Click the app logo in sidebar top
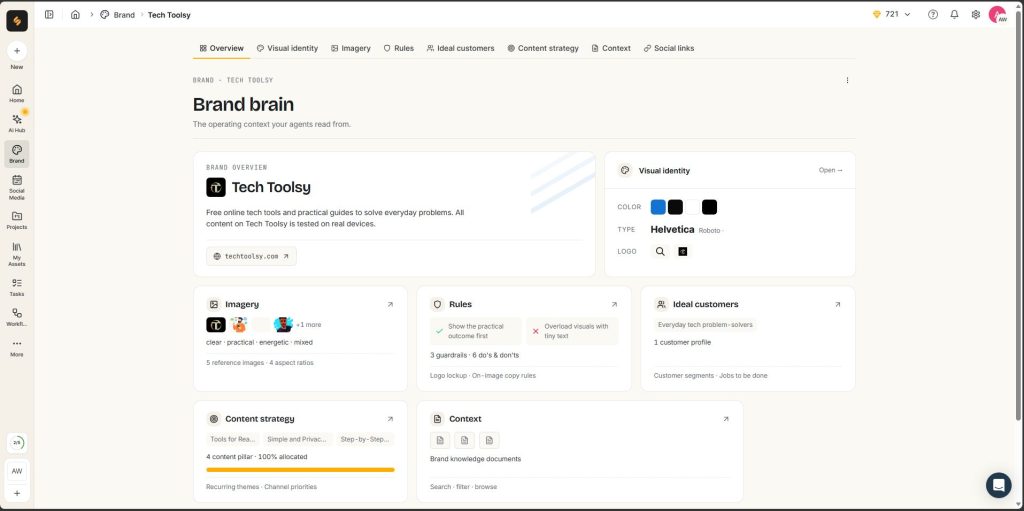Image resolution: width=1024 pixels, height=511 pixels. 17,21
